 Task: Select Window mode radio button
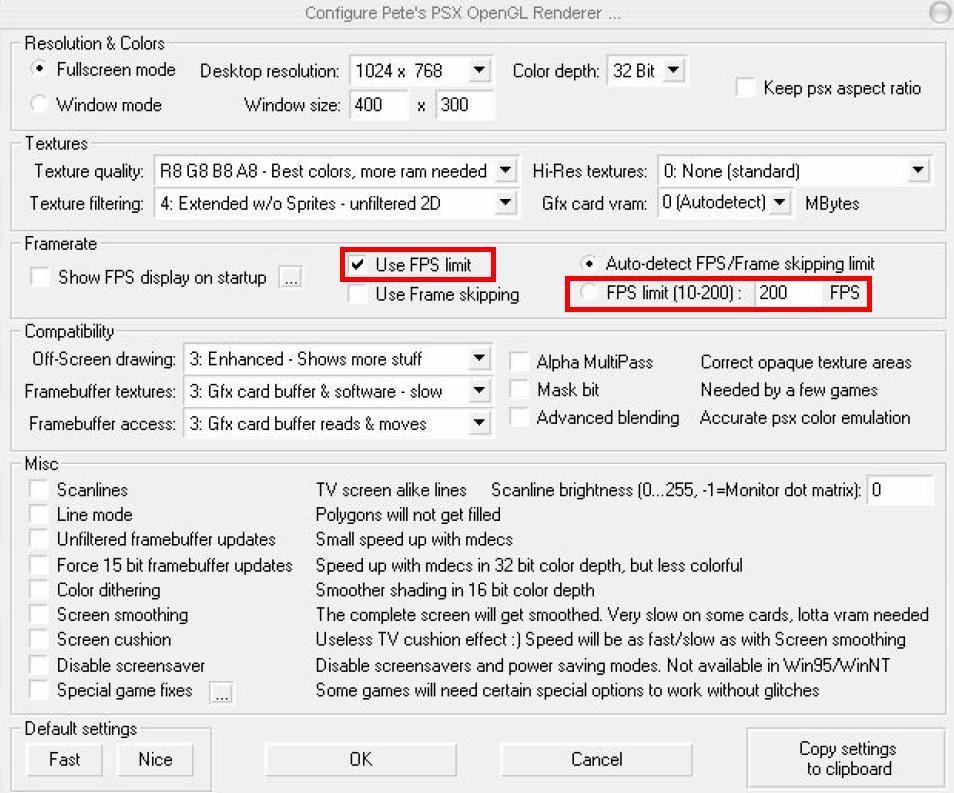pyautogui.click(x=40, y=104)
